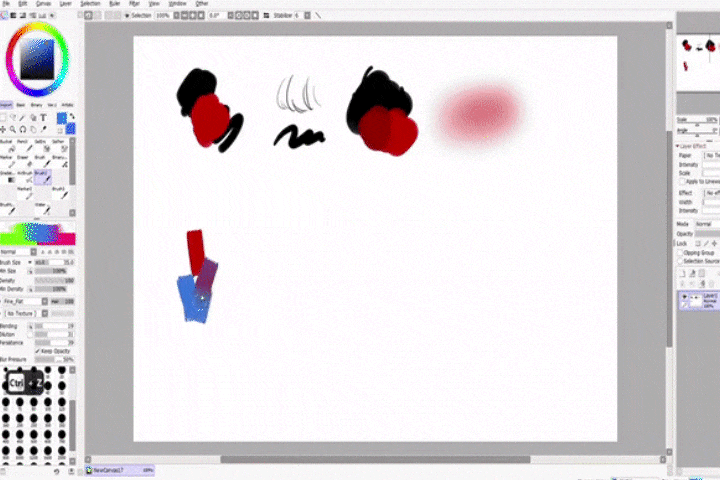Select the Zoom magnifier tool

pos(13,130)
